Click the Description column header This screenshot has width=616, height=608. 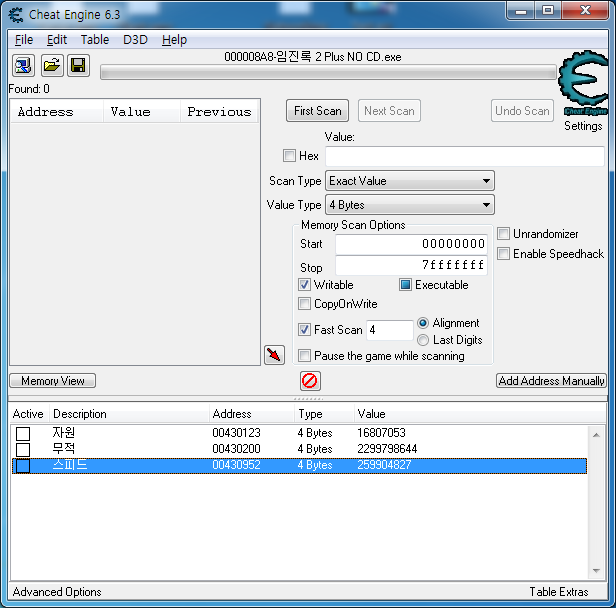[x=129, y=414]
